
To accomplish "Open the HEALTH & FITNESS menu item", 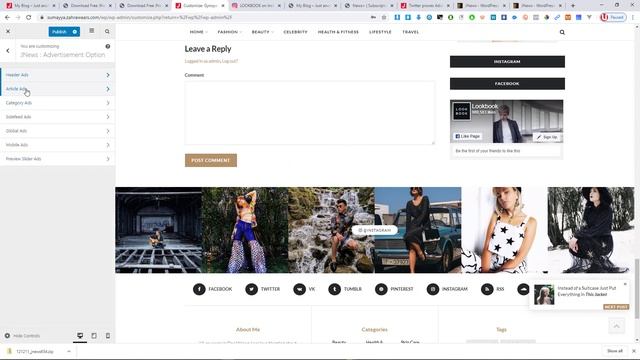I will [338, 32].
